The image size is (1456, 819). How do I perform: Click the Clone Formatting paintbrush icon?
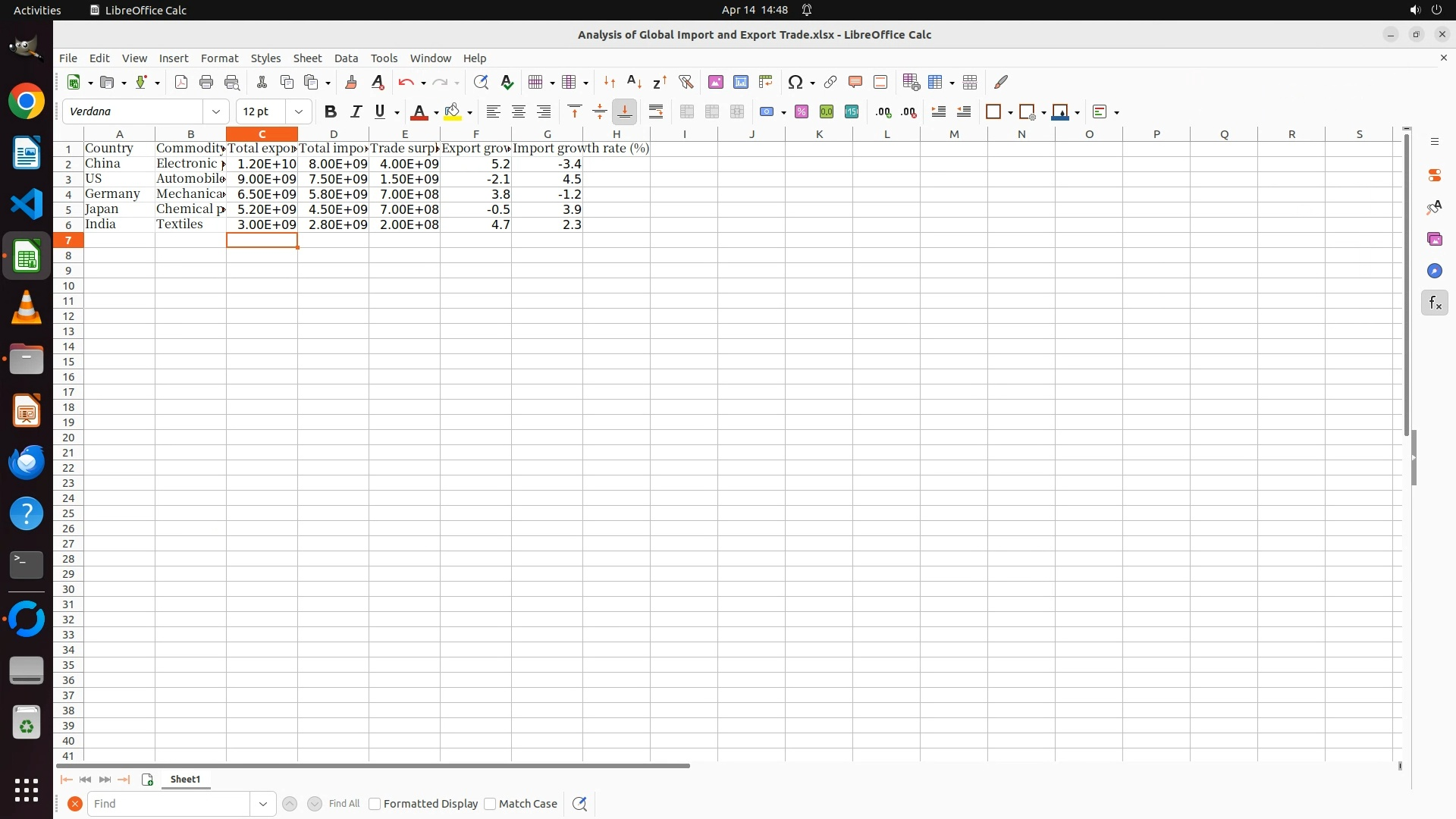(350, 82)
